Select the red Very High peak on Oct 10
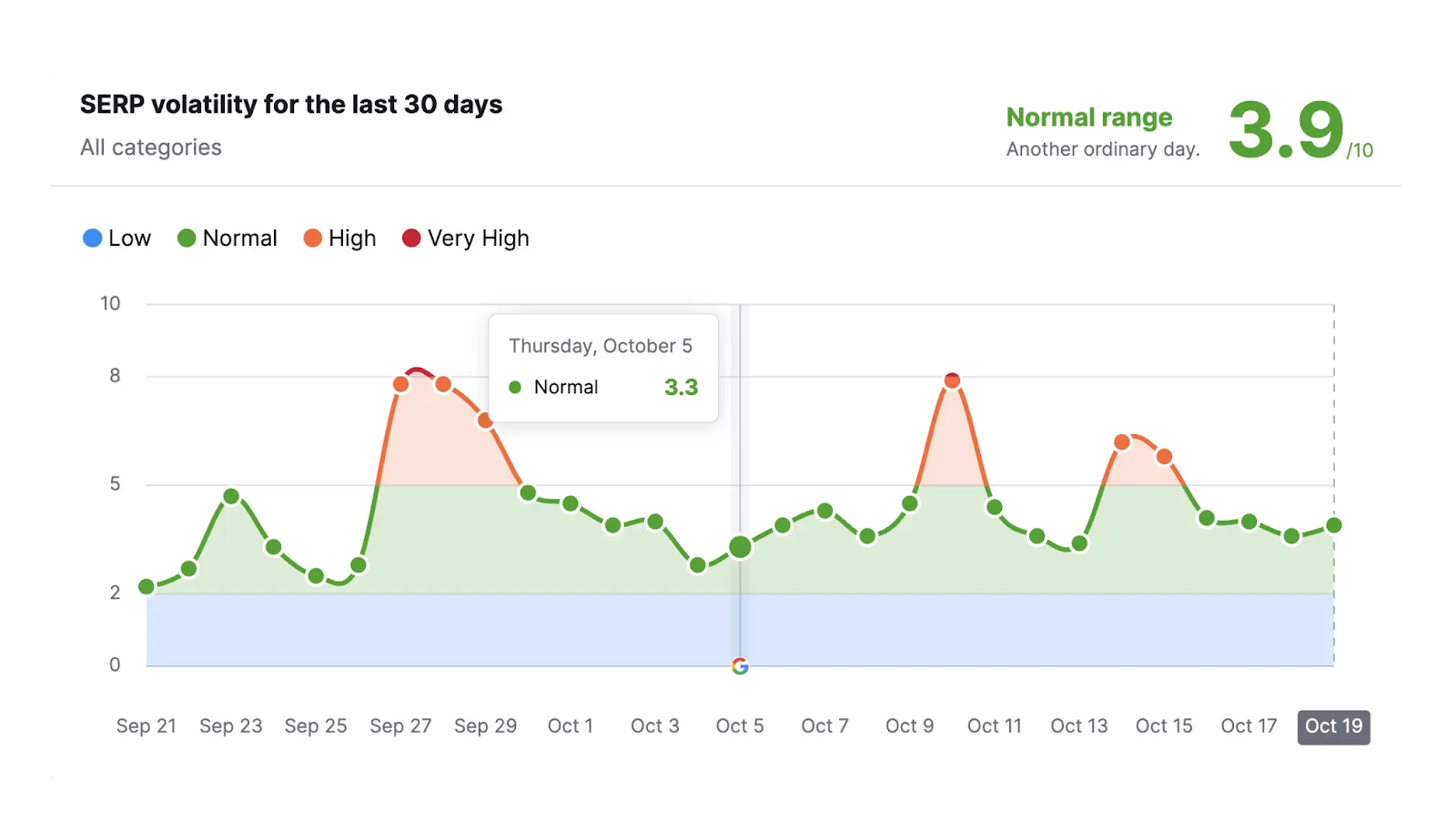Screen dimensions: 1456x822 click(952, 378)
